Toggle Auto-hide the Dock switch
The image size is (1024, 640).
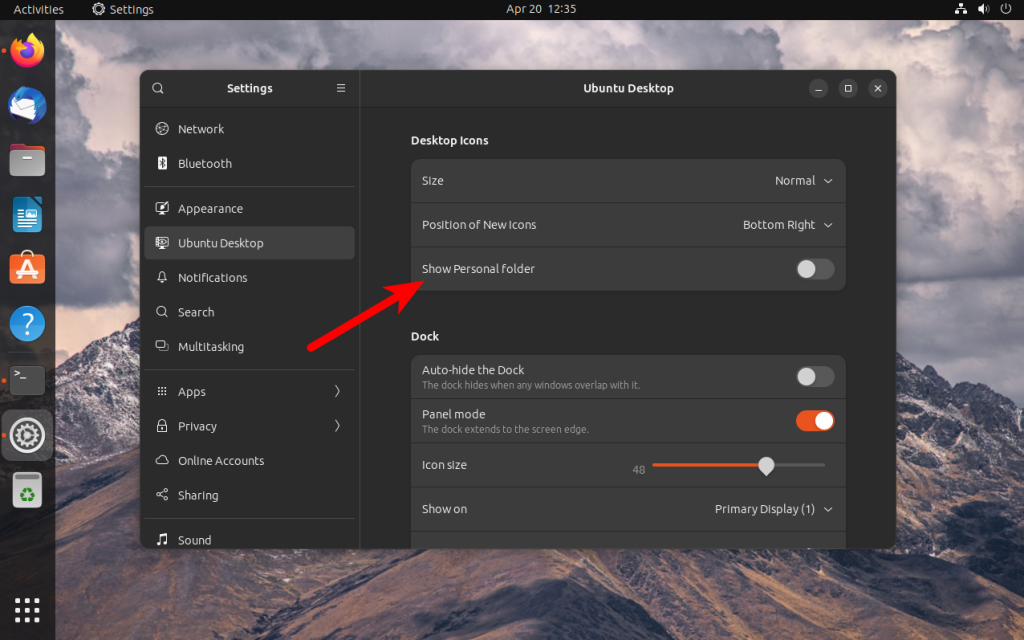click(x=815, y=377)
